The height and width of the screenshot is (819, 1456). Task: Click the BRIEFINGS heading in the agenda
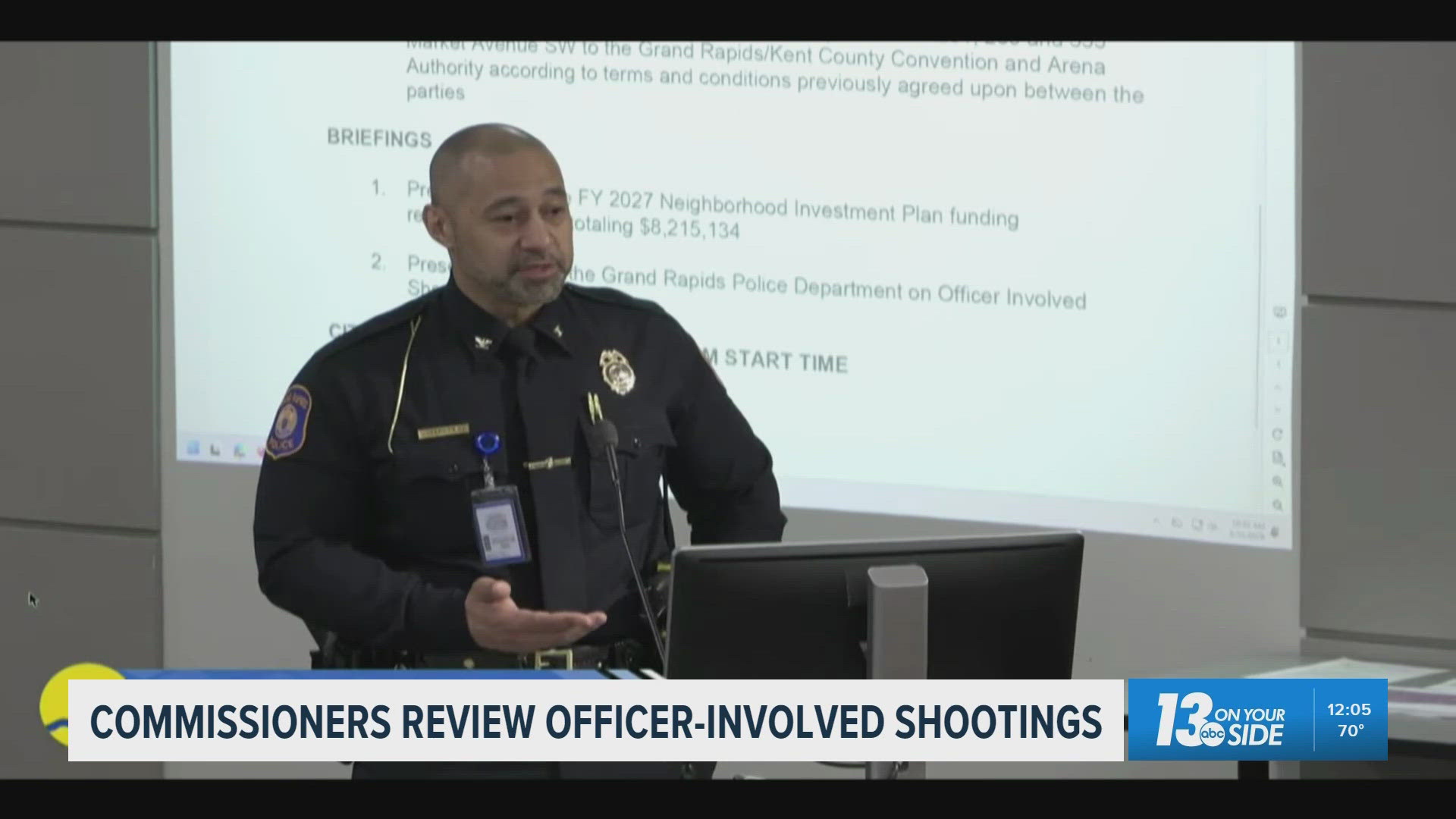click(379, 138)
